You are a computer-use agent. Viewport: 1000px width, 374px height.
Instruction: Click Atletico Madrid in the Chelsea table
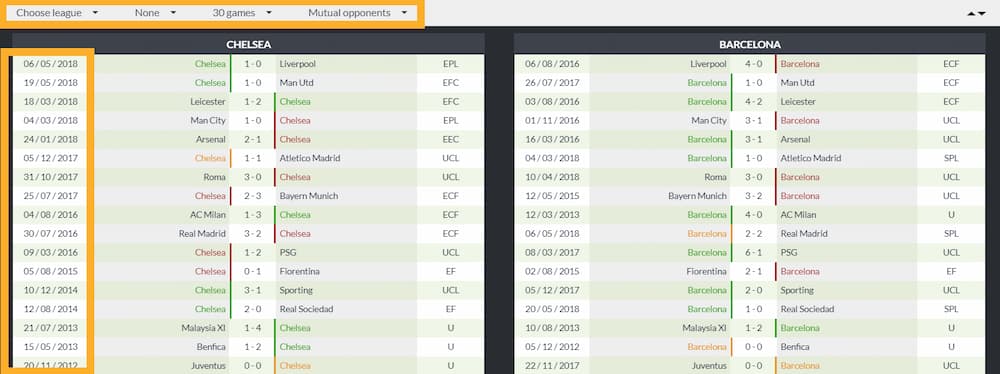(310, 158)
